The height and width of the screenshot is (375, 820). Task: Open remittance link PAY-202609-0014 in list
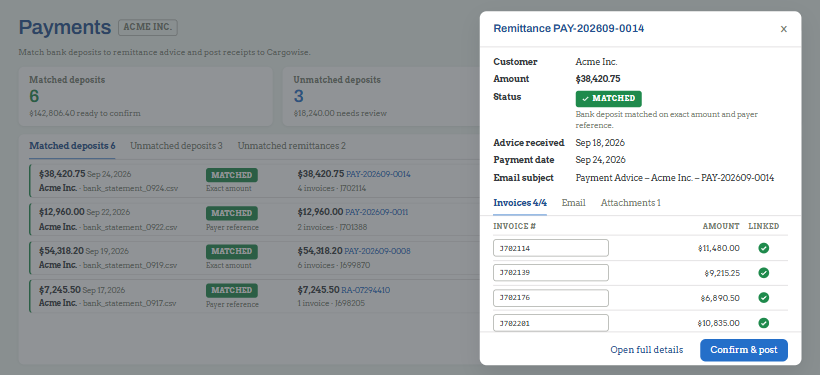(378, 174)
